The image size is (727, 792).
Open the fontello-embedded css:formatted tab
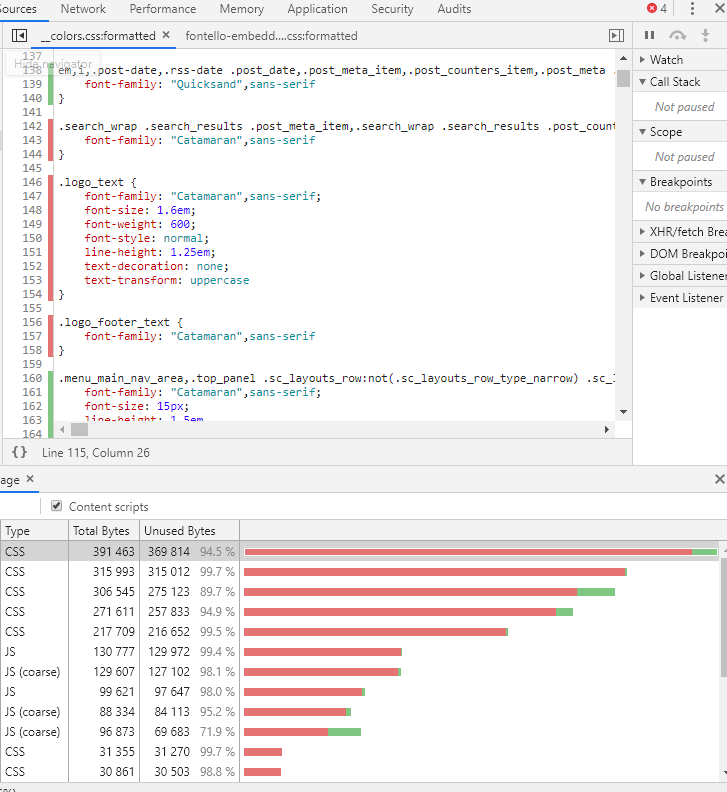click(x=271, y=36)
